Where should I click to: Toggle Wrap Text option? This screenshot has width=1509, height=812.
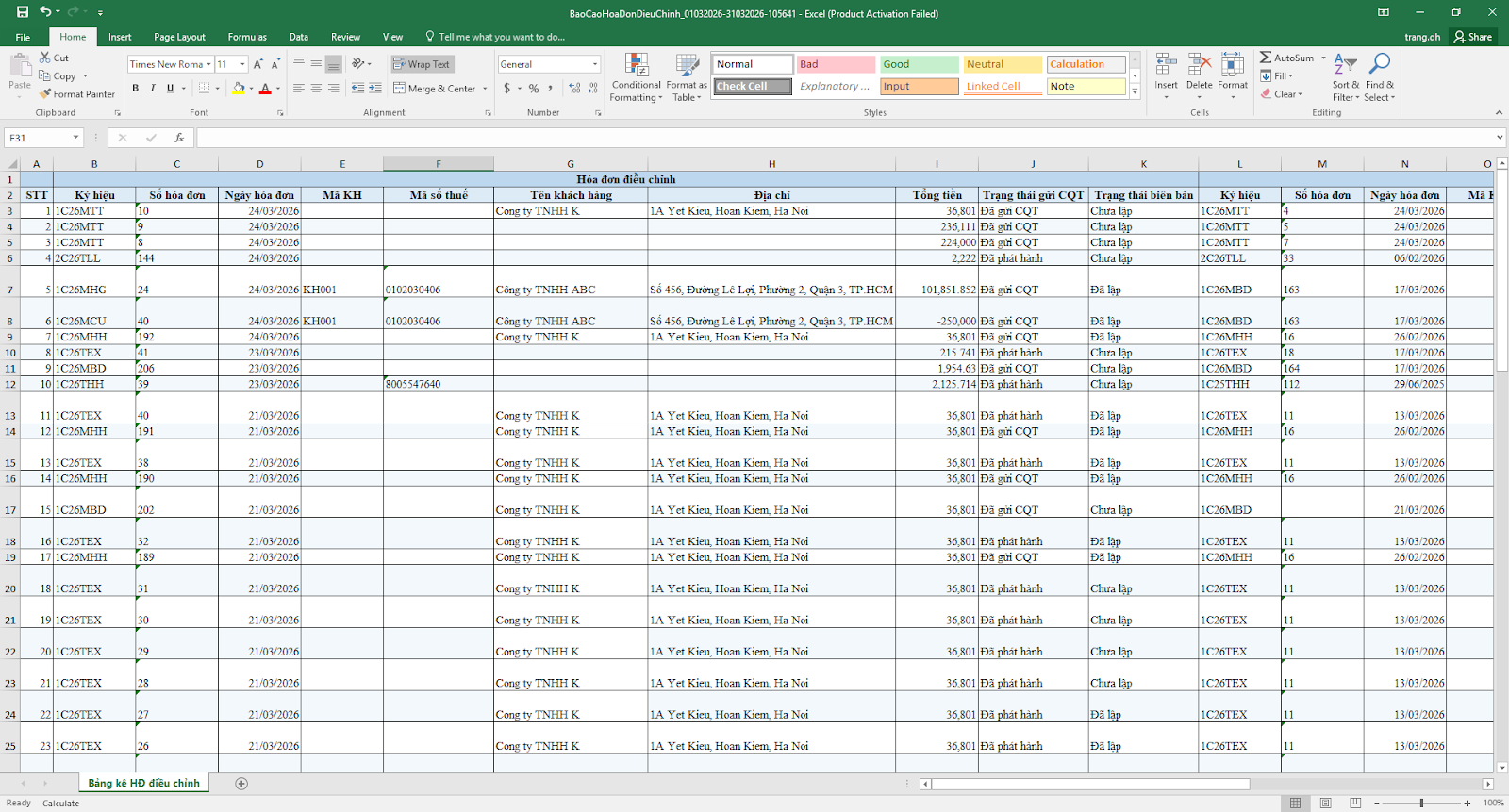422,64
